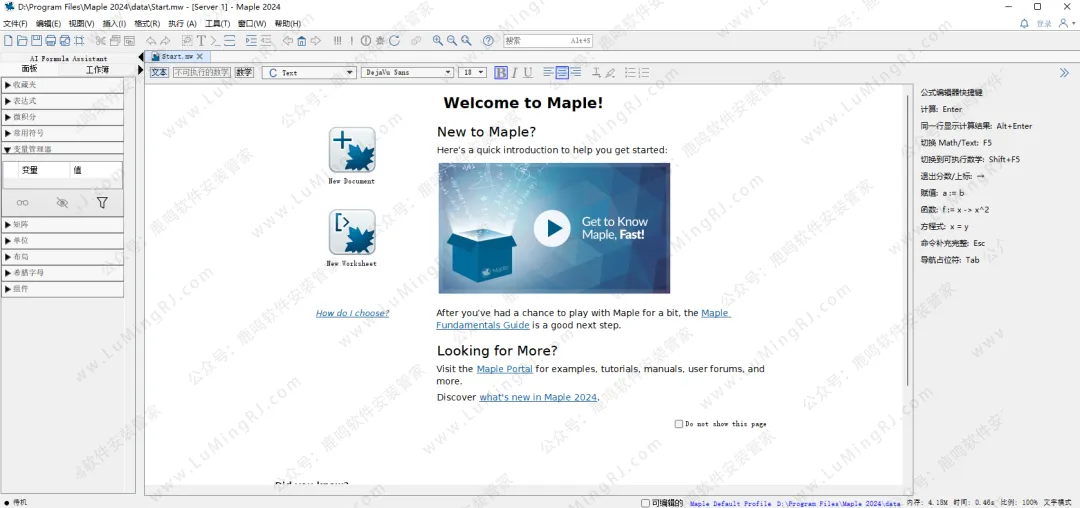Screen dimensions: 1080x508
Task: Toggle italic formatting
Action: click(515, 72)
